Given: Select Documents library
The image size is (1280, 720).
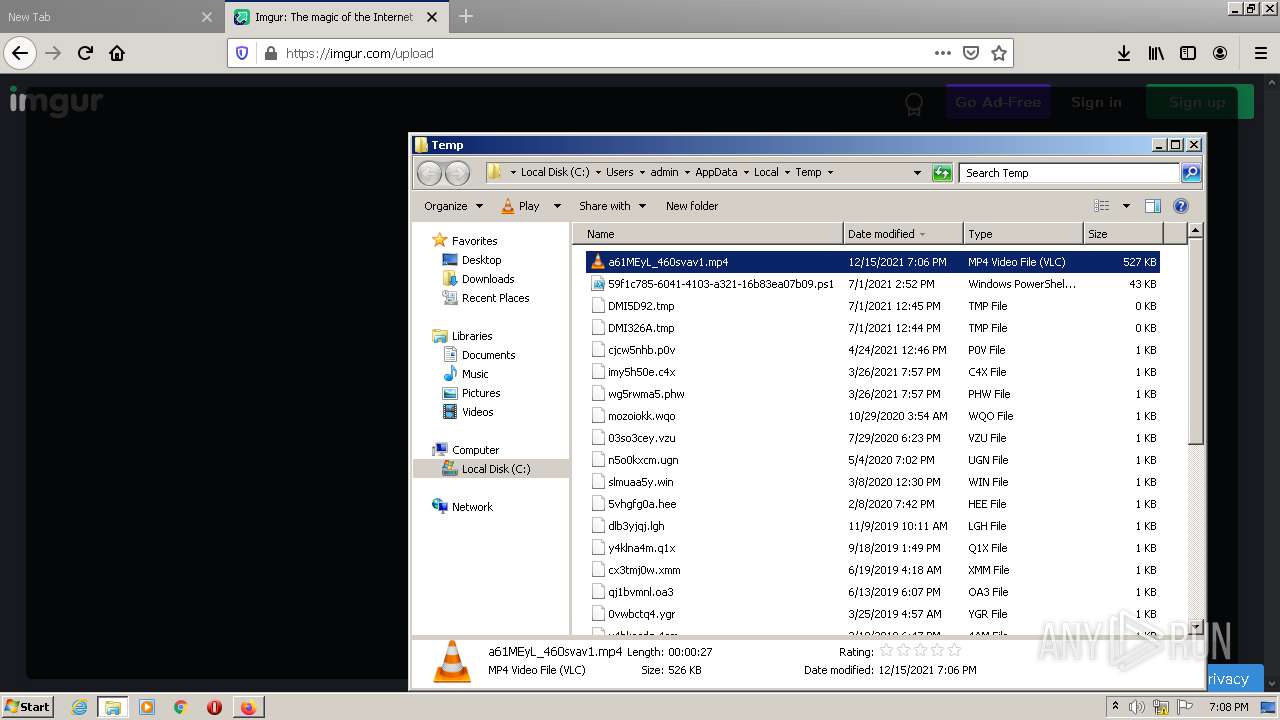Looking at the screenshot, I should point(488,355).
